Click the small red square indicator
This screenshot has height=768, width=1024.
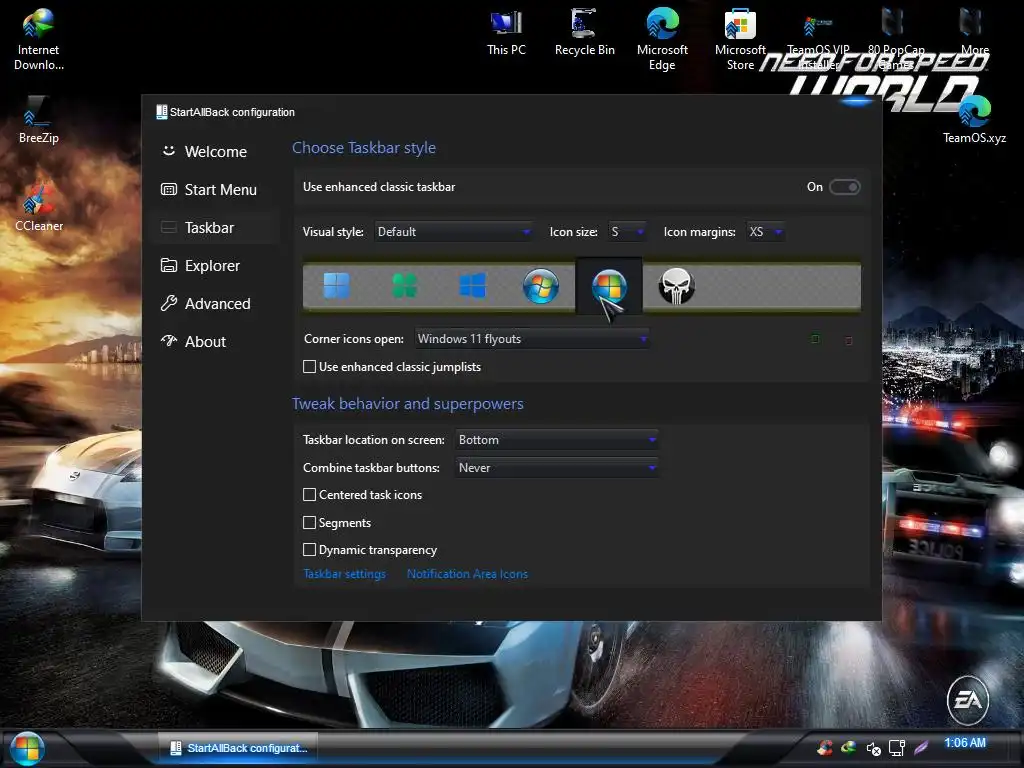tap(848, 340)
